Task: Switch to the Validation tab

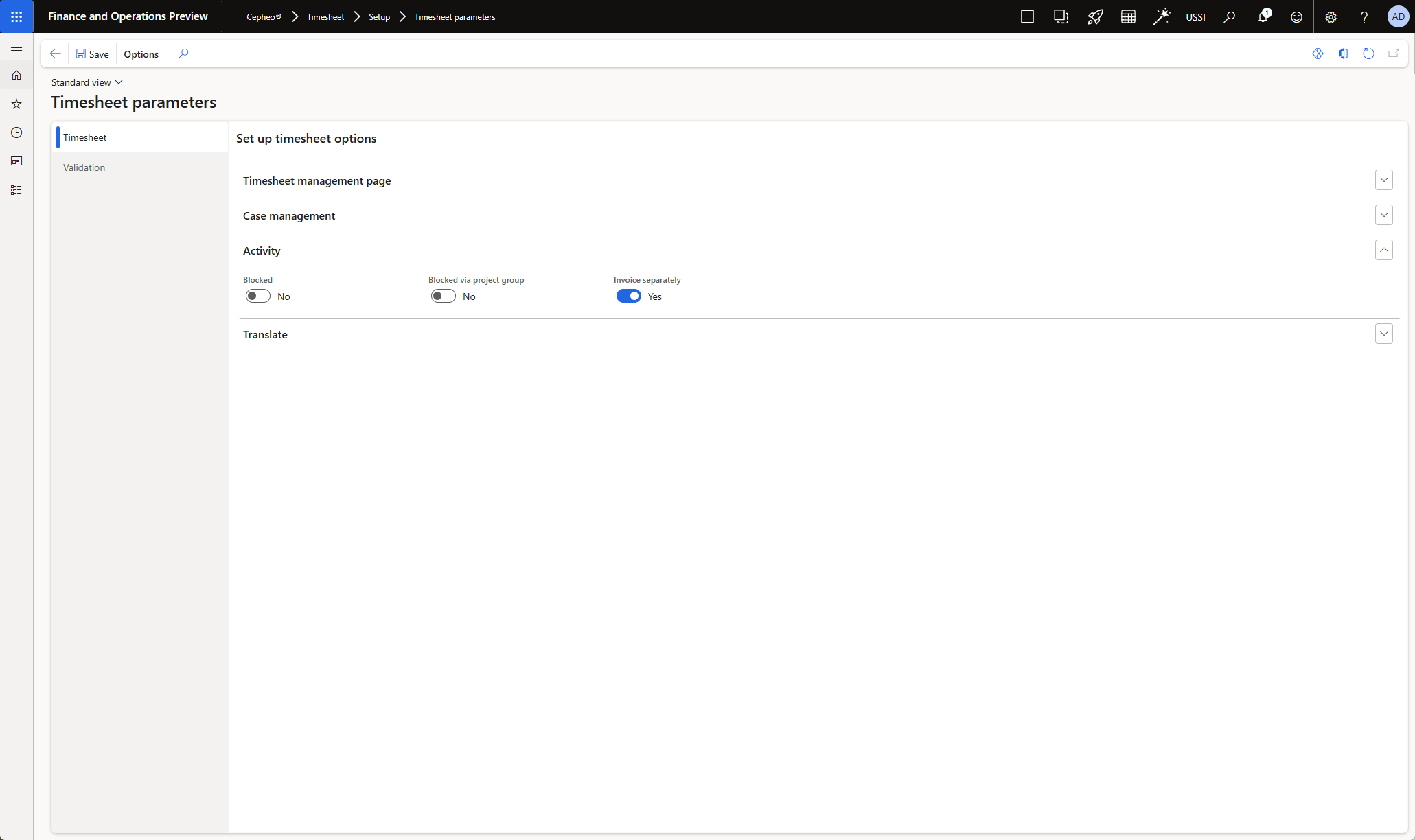Action: point(84,167)
